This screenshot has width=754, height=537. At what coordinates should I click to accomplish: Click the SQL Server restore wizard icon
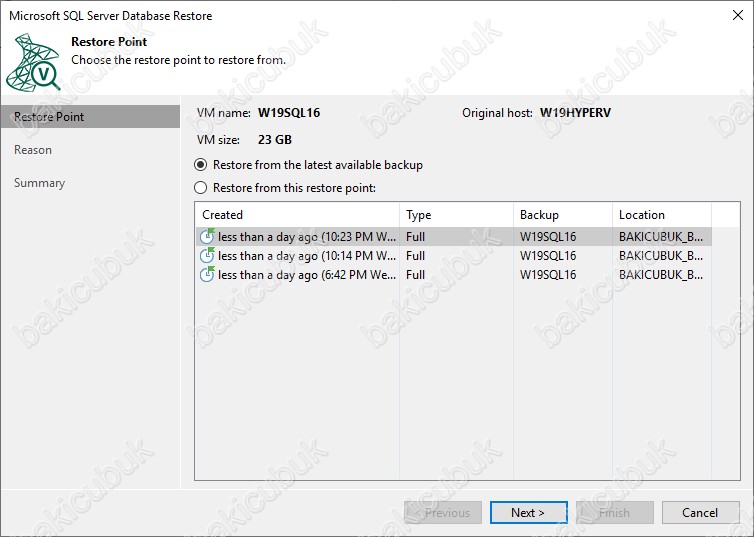pos(33,62)
